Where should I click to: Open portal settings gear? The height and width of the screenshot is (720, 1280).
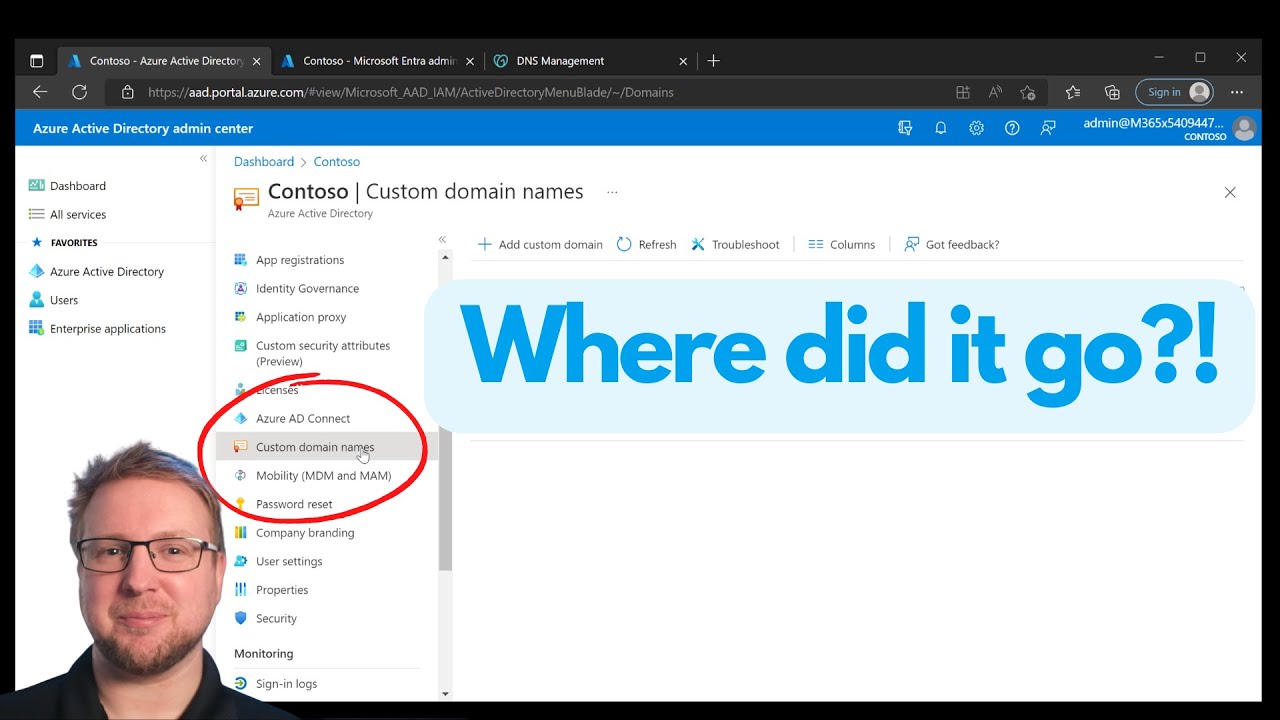tap(977, 128)
